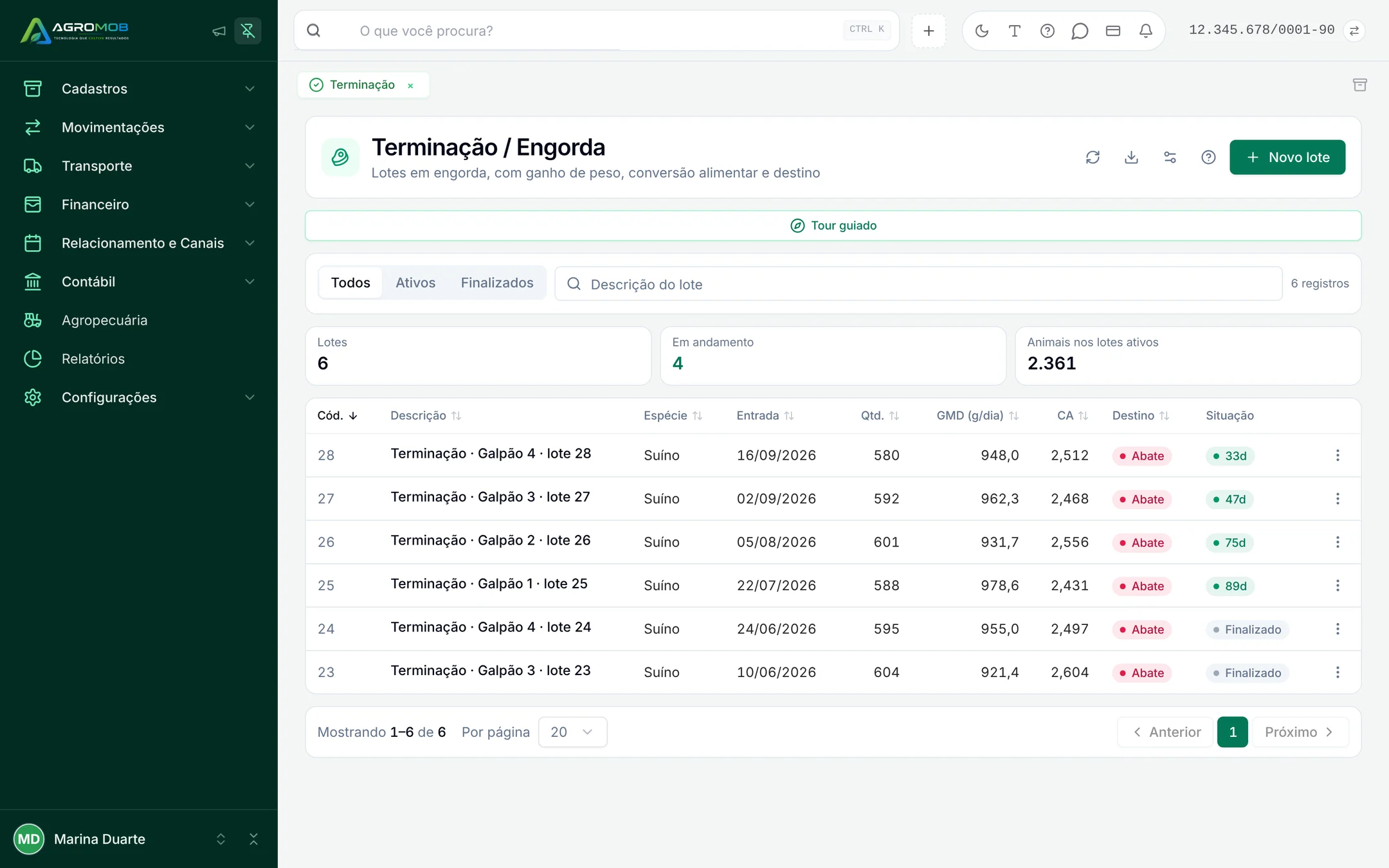Toggle dark mode moon icon
This screenshot has height=868, width=1389.
pos(981,31)
